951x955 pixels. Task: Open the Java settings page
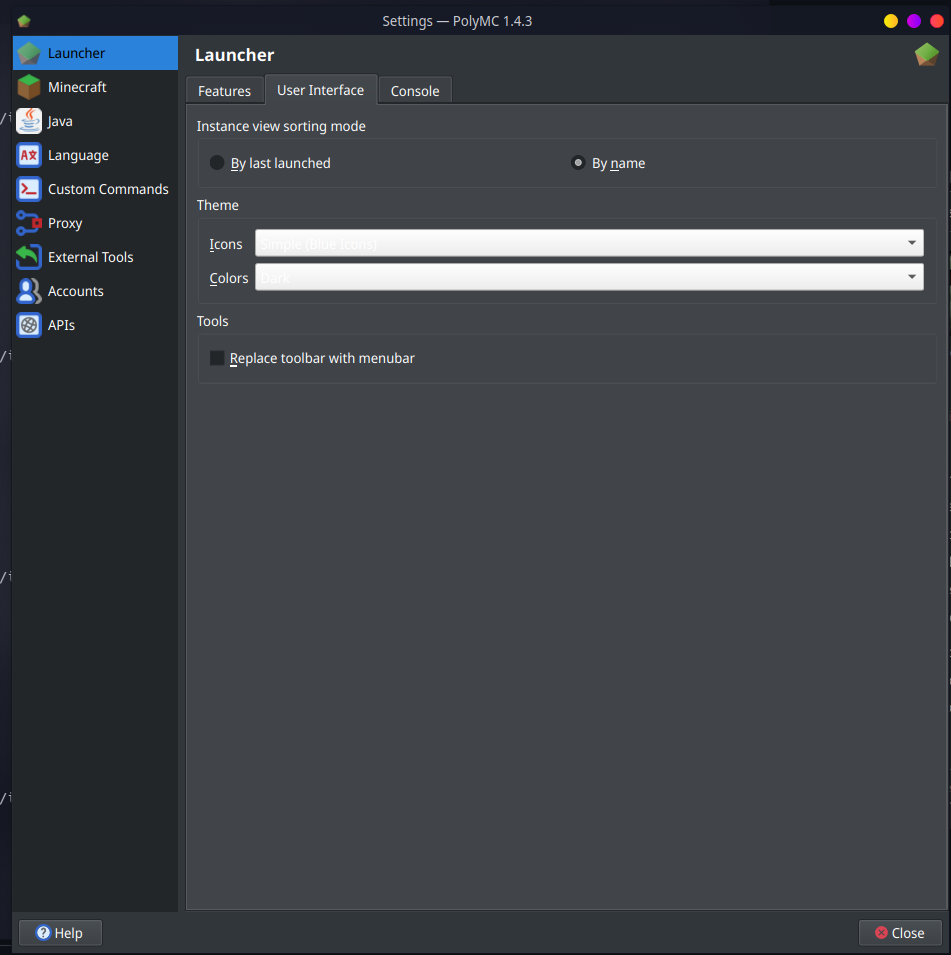pyautogui.click(x=60, y=121)
